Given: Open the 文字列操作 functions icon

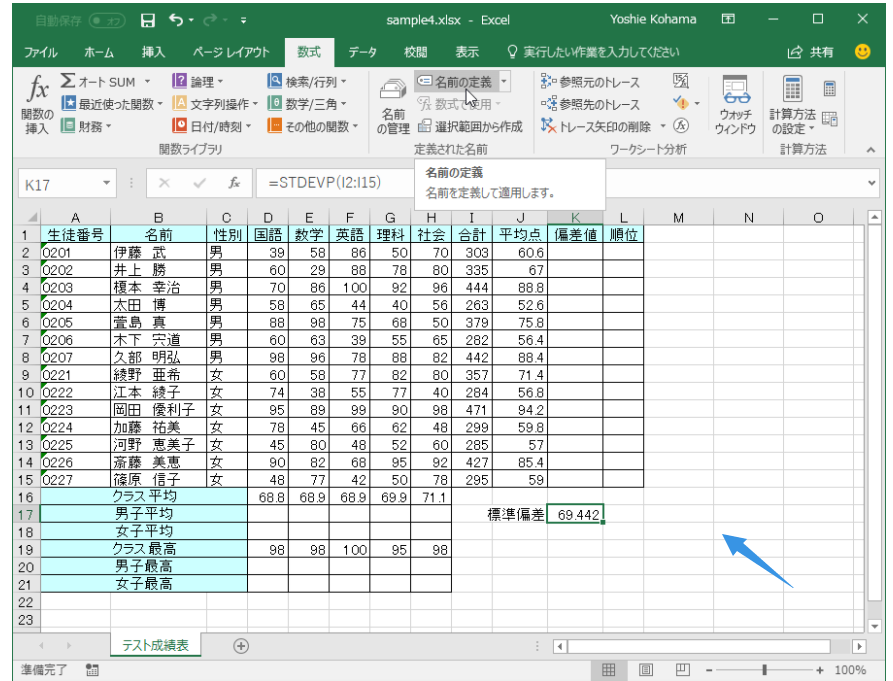Looking at the screenshot, I should pos(179,103).
